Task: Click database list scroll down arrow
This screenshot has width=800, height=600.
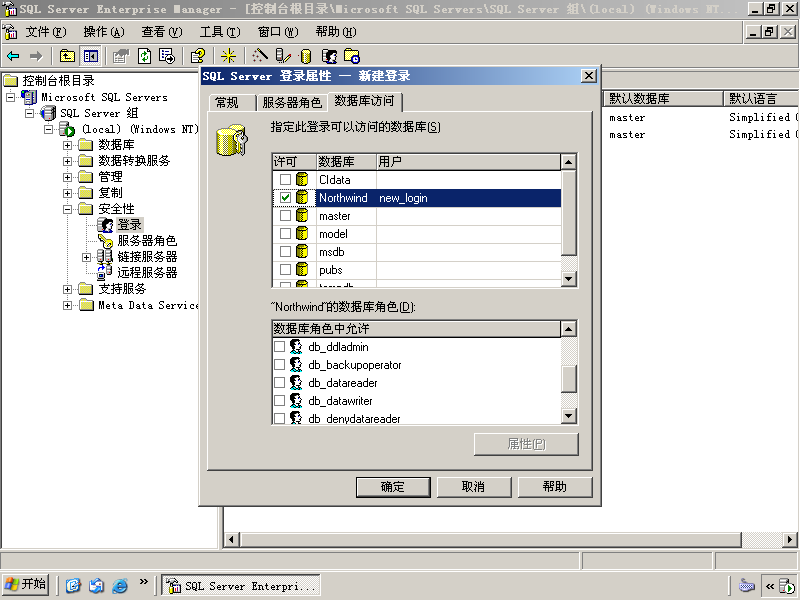Action: tap(568, 279)
